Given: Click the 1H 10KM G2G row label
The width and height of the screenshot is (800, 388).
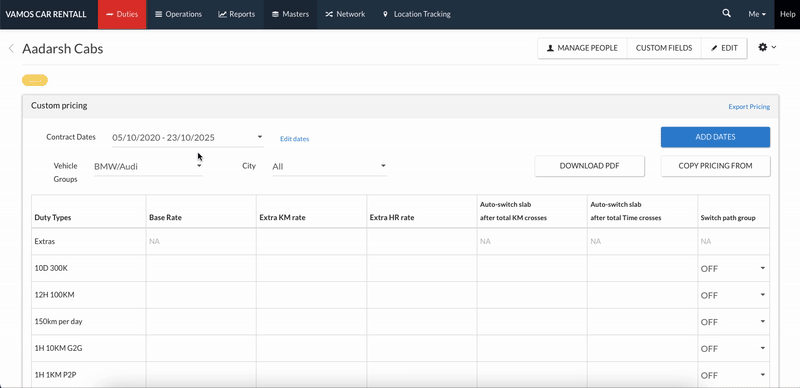Looking at the screenshot, I should tap(58, 349).
